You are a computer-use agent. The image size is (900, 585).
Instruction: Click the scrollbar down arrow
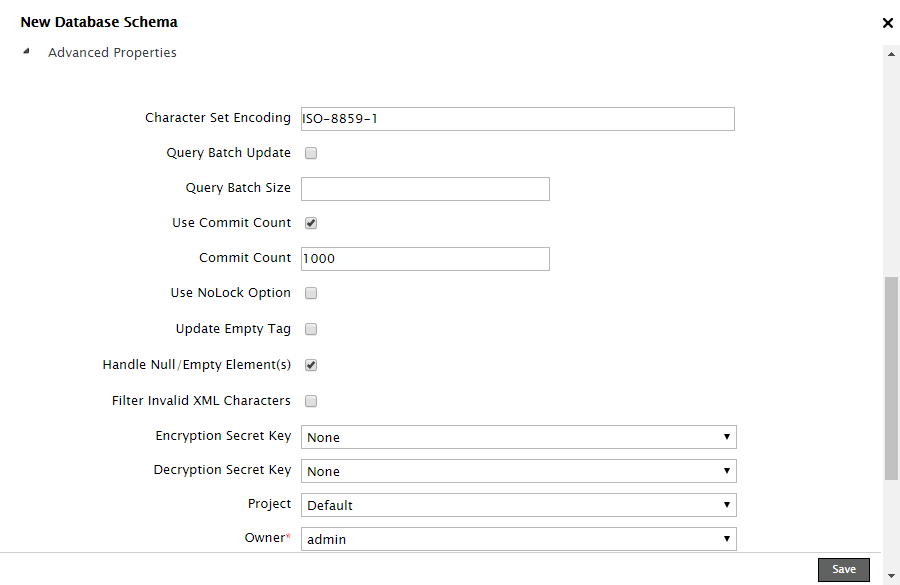click(891, 575)
